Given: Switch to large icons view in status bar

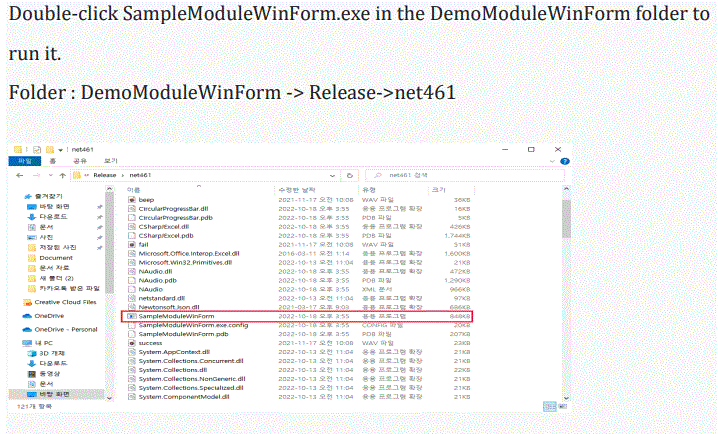Looking at the screenshot, I should click(x=563, y=407).
